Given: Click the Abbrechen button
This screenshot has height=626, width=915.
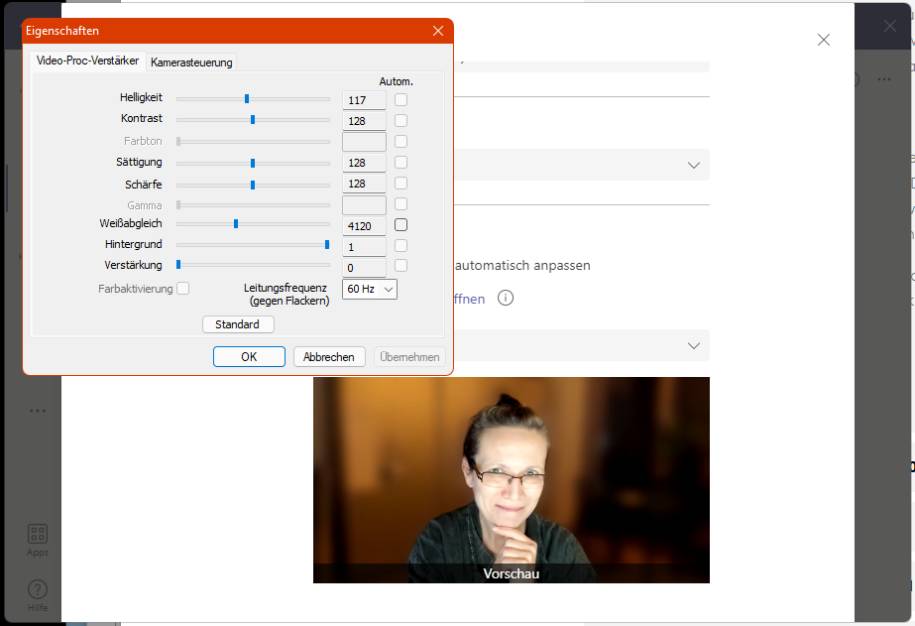Looking at the screenshot, I should 329,356.
